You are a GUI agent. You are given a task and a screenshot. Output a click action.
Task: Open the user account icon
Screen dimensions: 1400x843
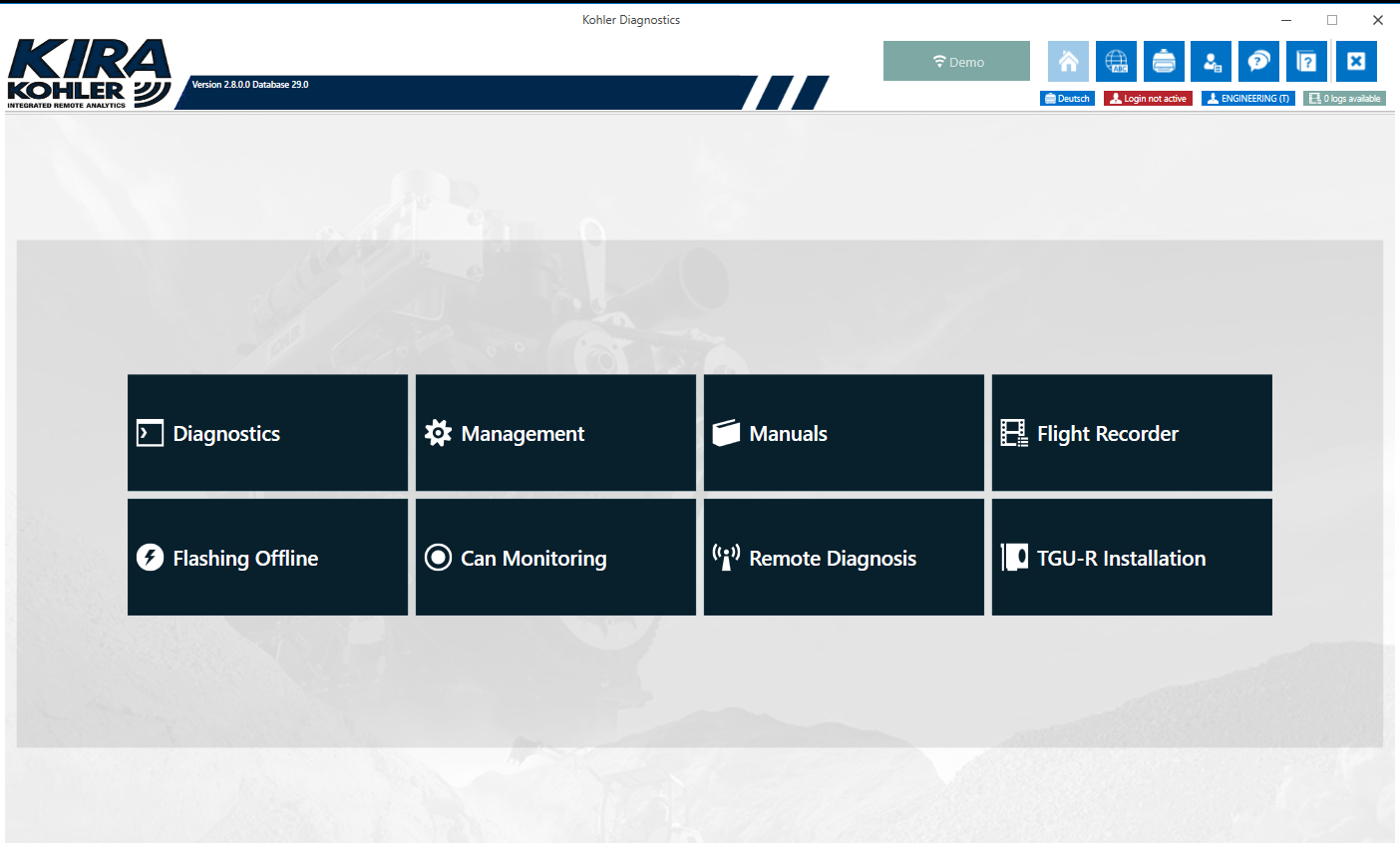pos(1212,62)
